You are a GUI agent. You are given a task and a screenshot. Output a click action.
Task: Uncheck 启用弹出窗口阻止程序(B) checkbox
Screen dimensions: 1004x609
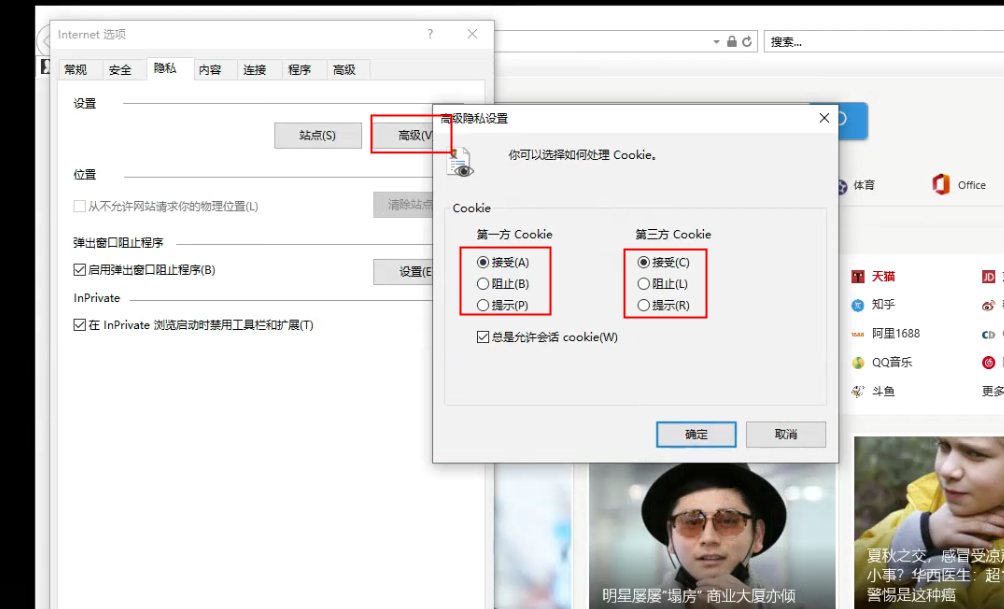(80, 270)
